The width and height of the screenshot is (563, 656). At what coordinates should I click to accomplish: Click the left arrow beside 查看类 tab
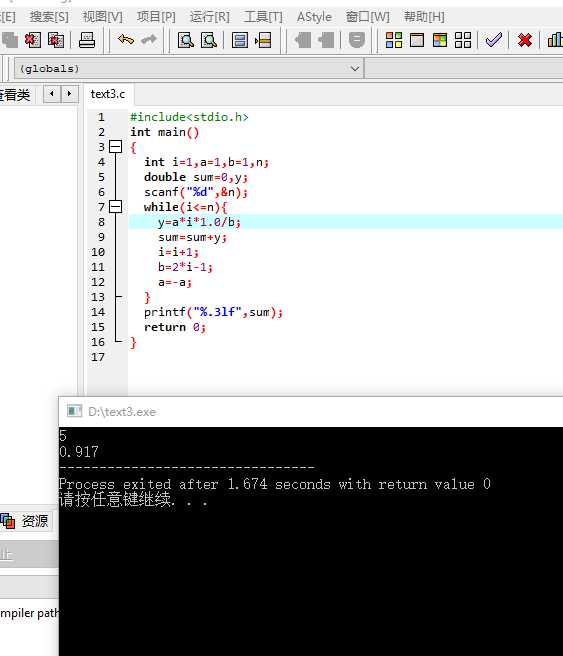pyautogui.click(x=52, y=94)
